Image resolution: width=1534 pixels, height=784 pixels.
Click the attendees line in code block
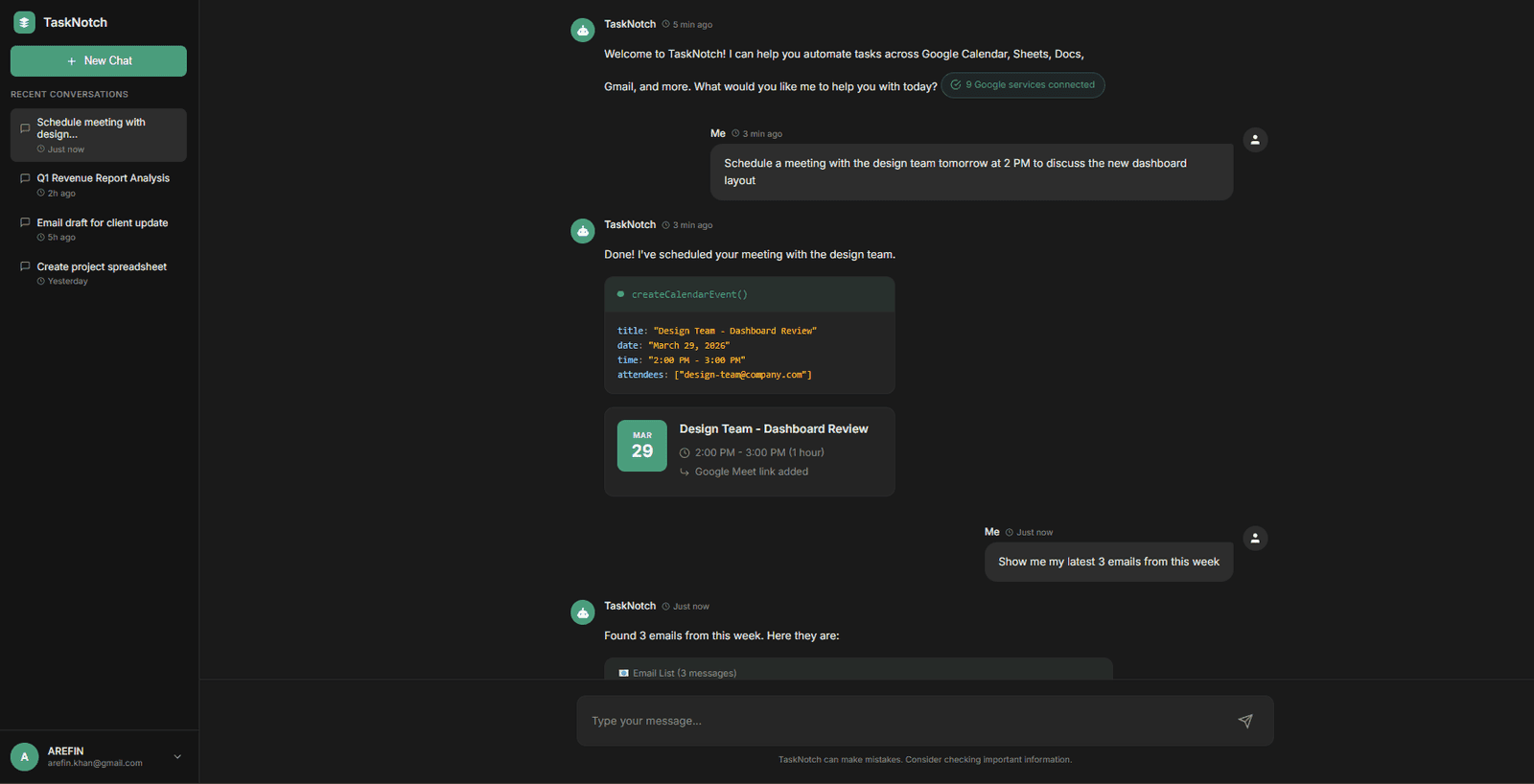[714, 375]
